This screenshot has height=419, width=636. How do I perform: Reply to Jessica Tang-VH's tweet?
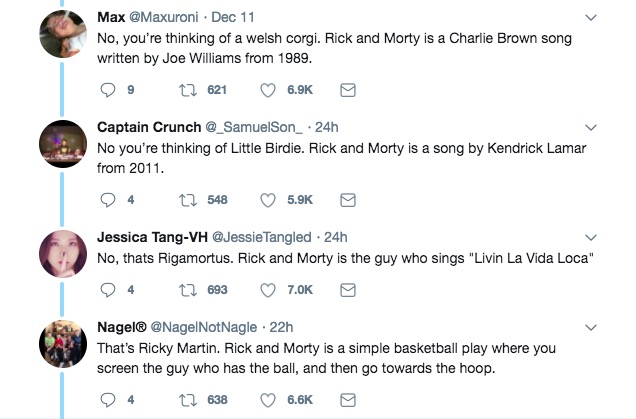tap(110, 290)
